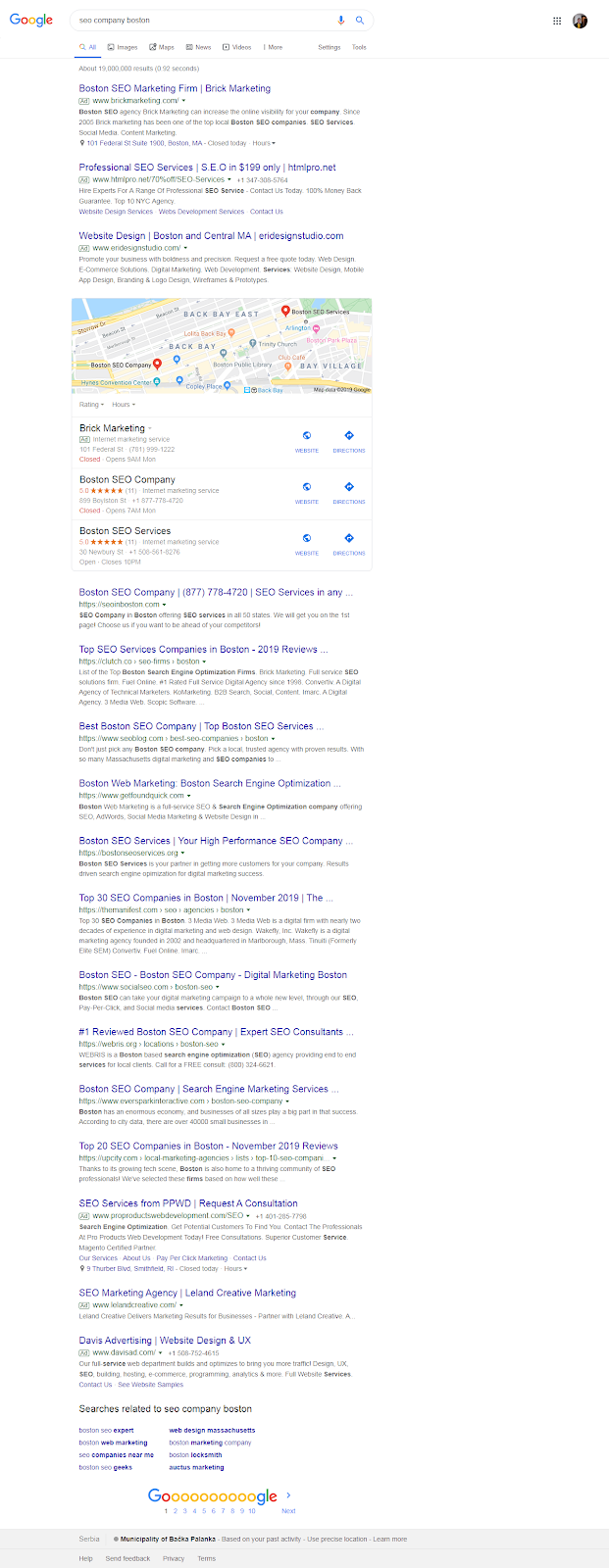Screen dimensions: 609x1568
Task: Click the website globe icon for Brick Marketing
Action: (x=307, y=435)
